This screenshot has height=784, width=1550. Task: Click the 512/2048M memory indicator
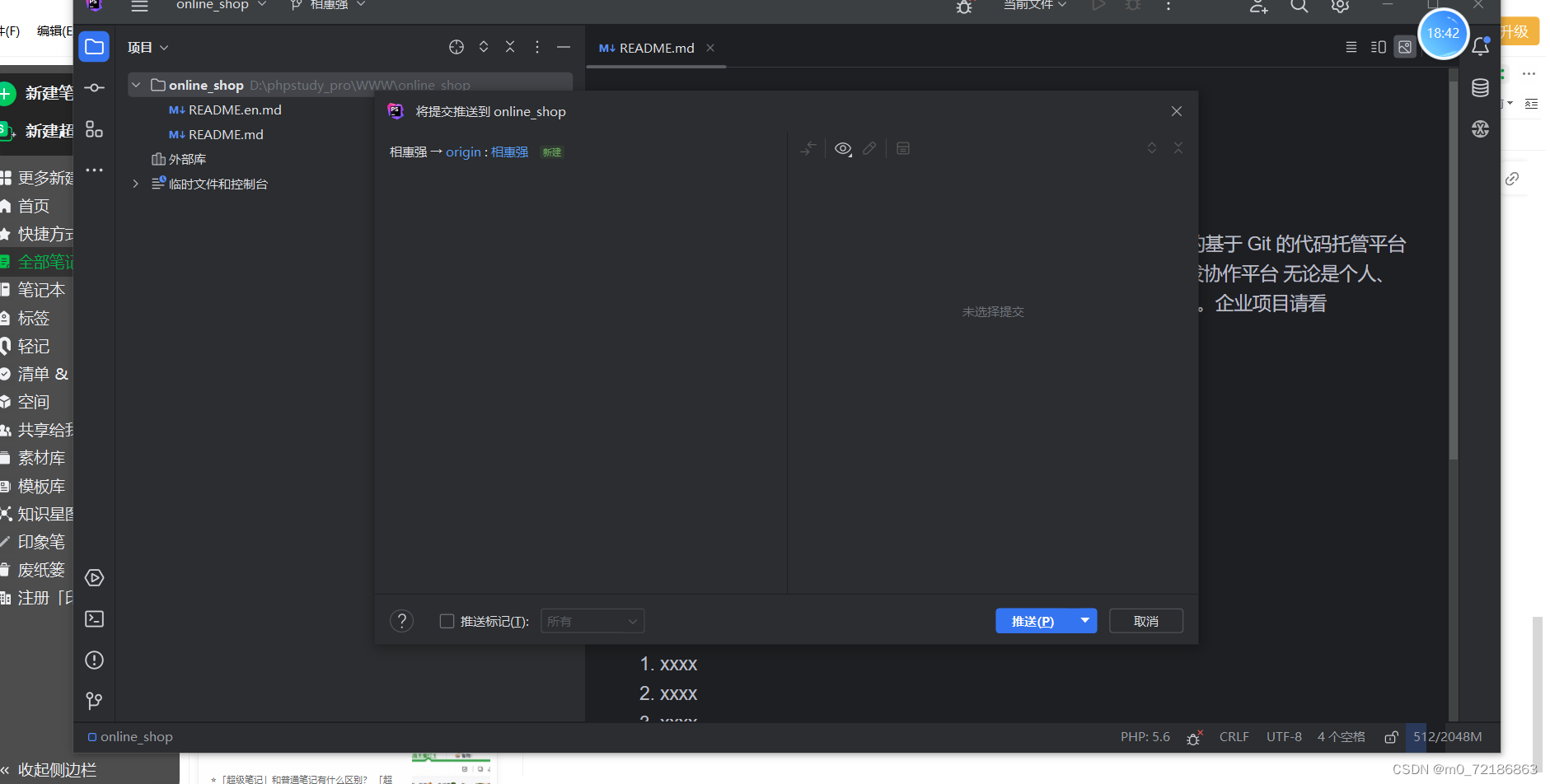(x=1447, y=737)
